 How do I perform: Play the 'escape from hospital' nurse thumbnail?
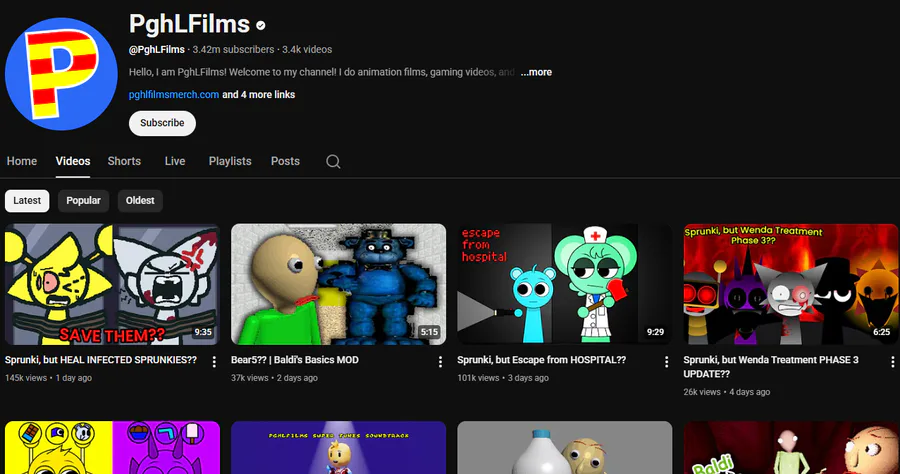[x=565, y=284]
